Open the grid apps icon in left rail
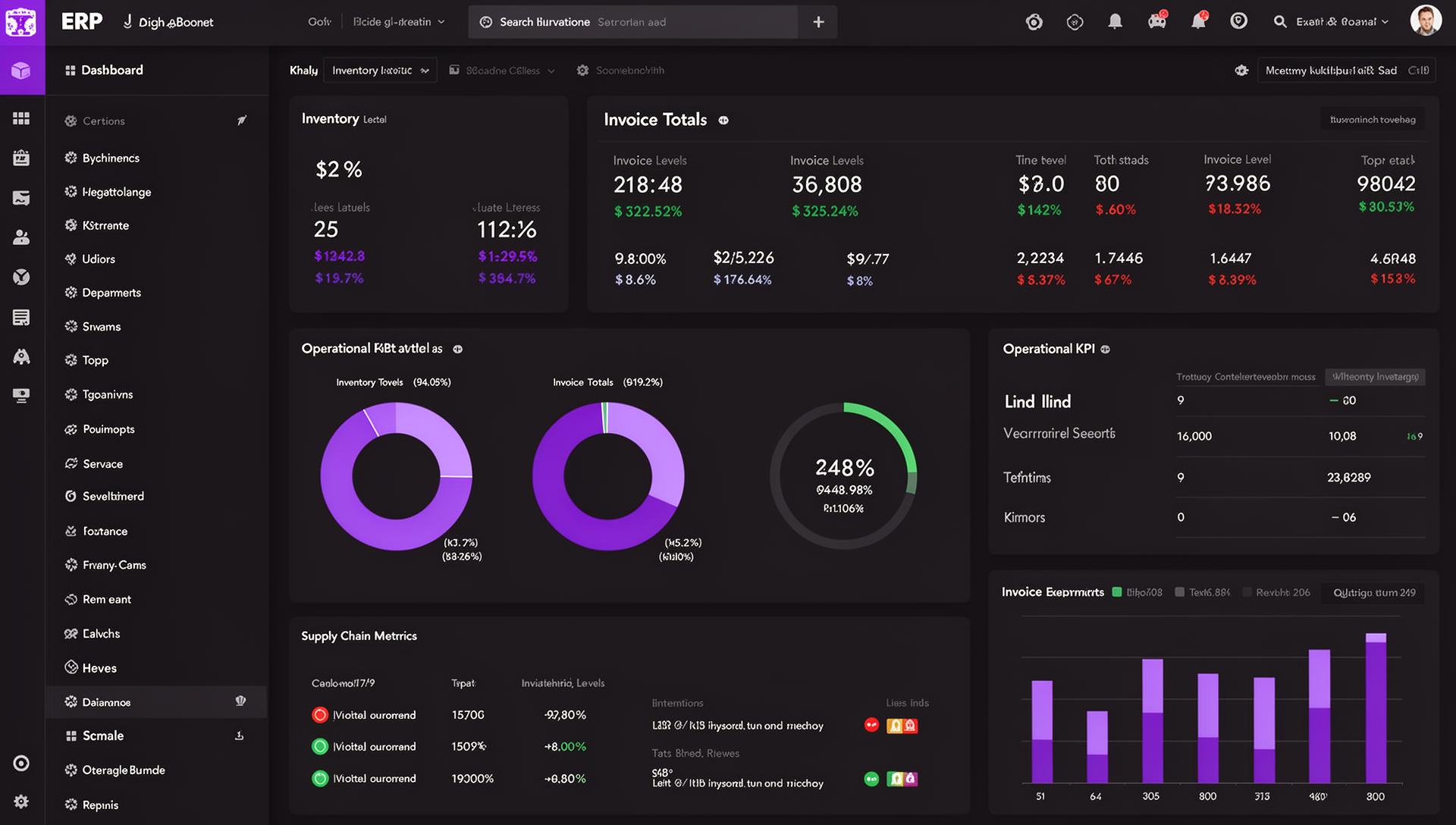Screen dimensions: 1456x825 (x=21, y=118)
